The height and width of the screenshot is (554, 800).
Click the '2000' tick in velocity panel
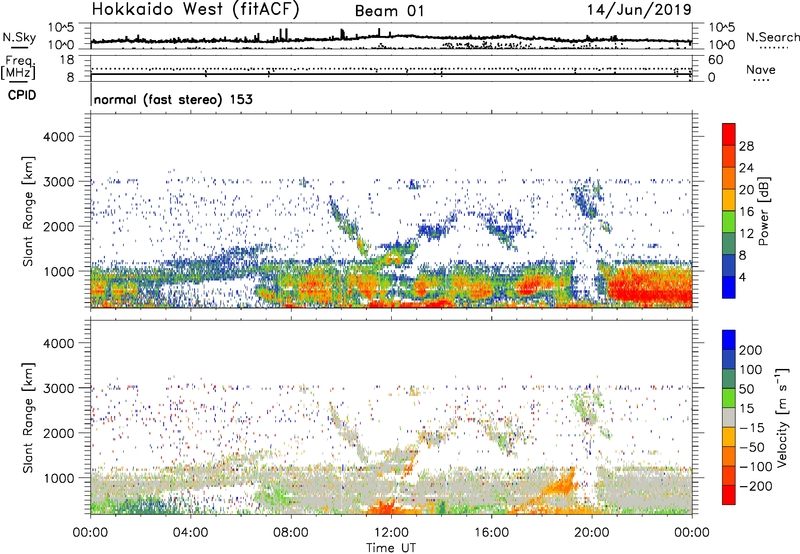(58, 433)
